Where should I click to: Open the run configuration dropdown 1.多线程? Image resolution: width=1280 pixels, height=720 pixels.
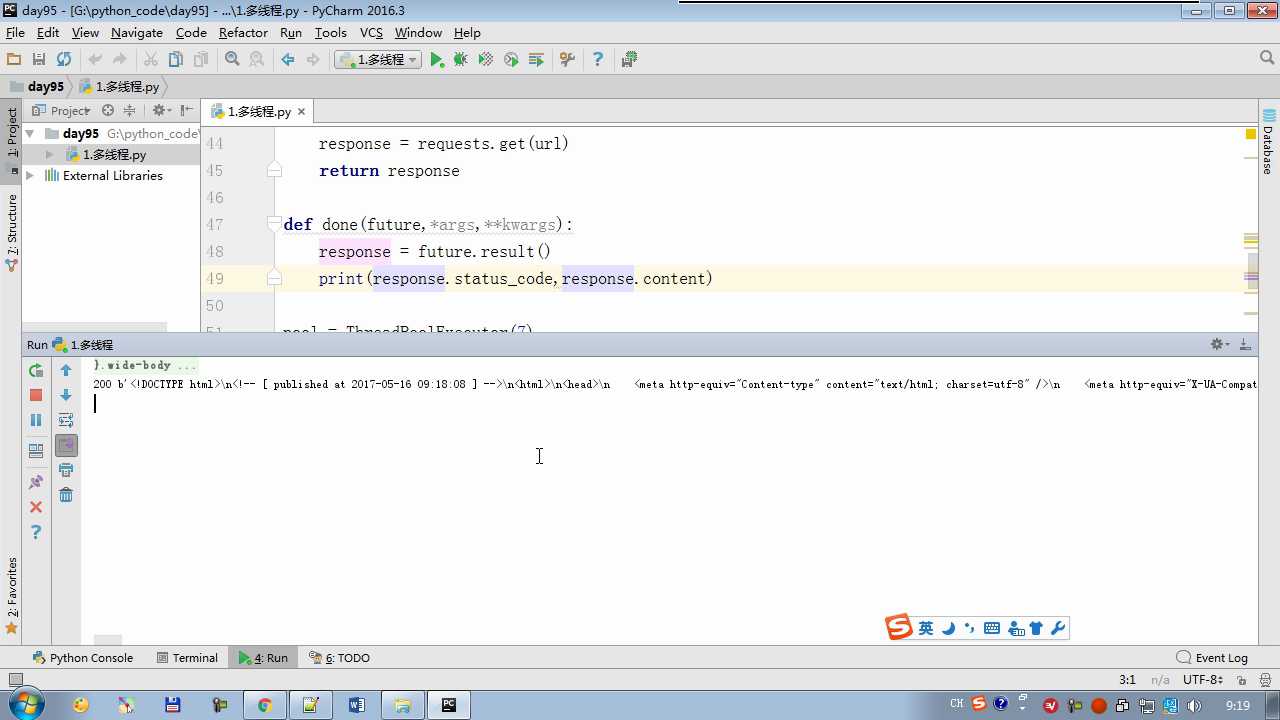[x=378, y=60]
